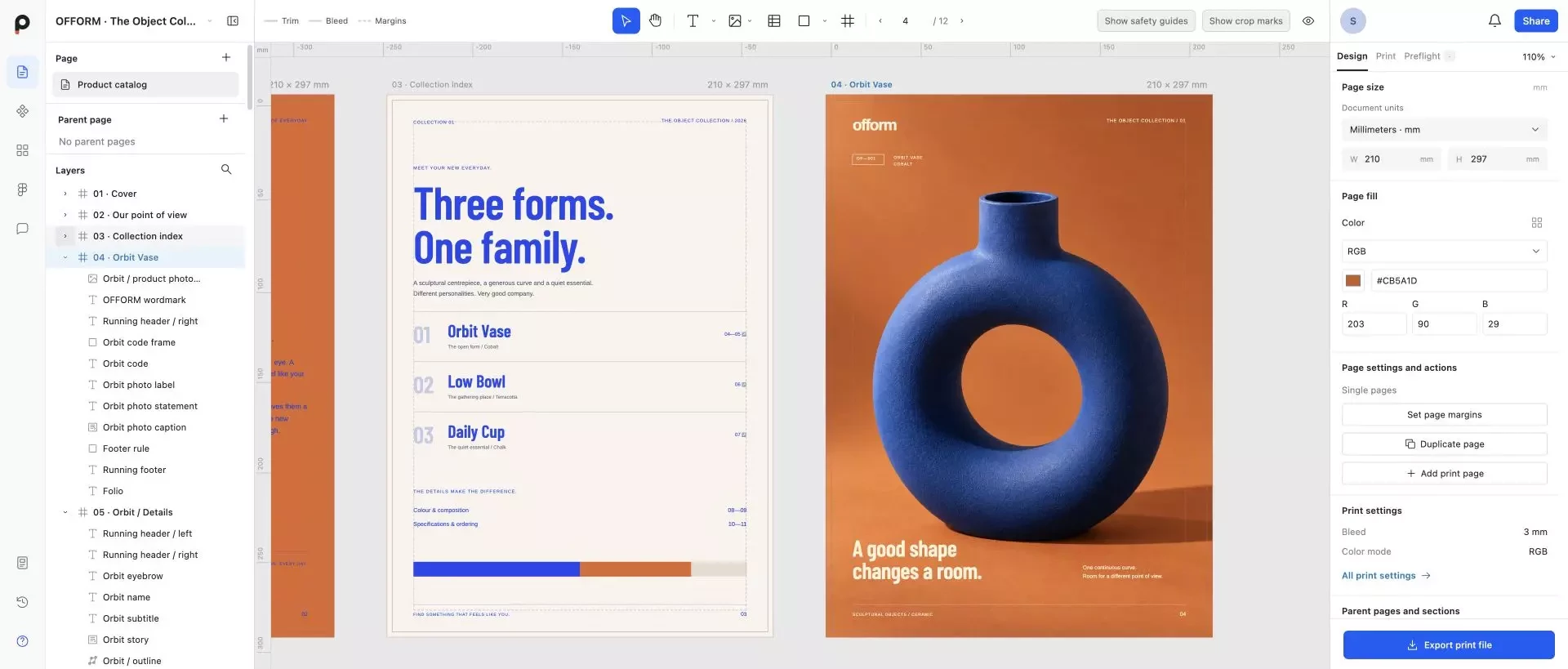The image size is (1568, 669).
Task: Expand the 03 · Collection index group
Action: tap(65, 236)
